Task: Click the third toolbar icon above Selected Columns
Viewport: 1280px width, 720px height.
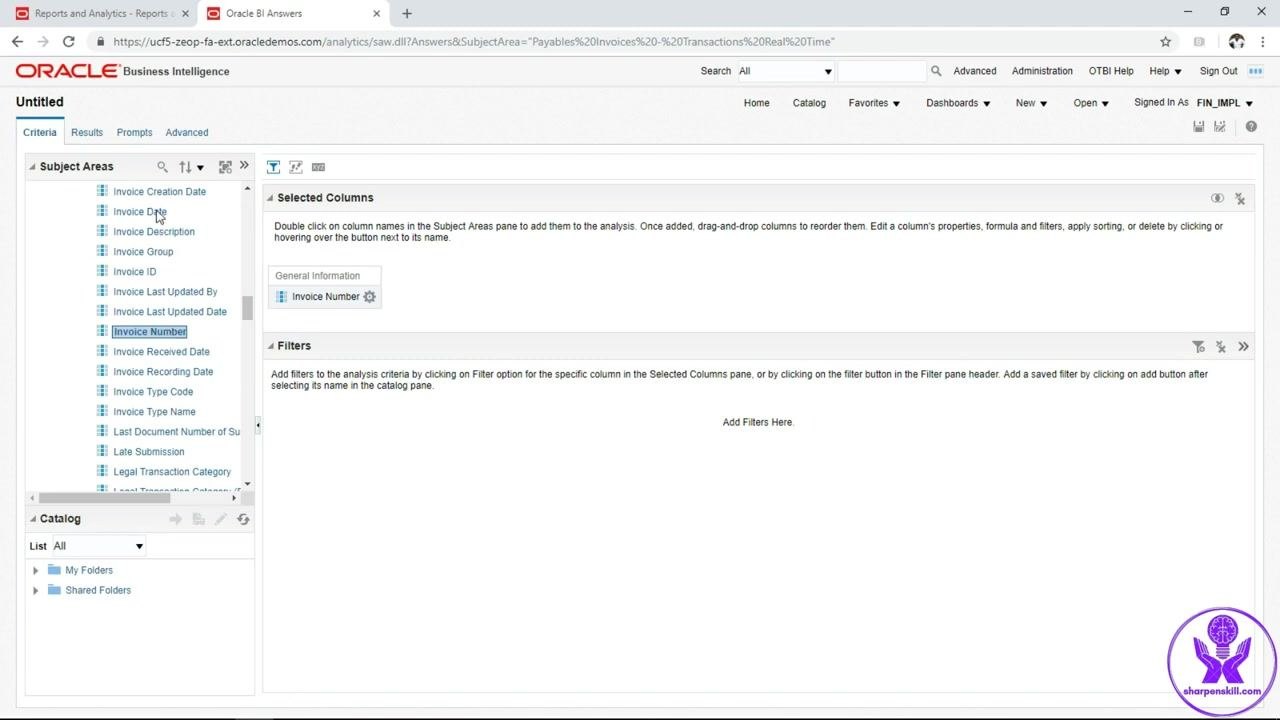Action: coord(319,167)
